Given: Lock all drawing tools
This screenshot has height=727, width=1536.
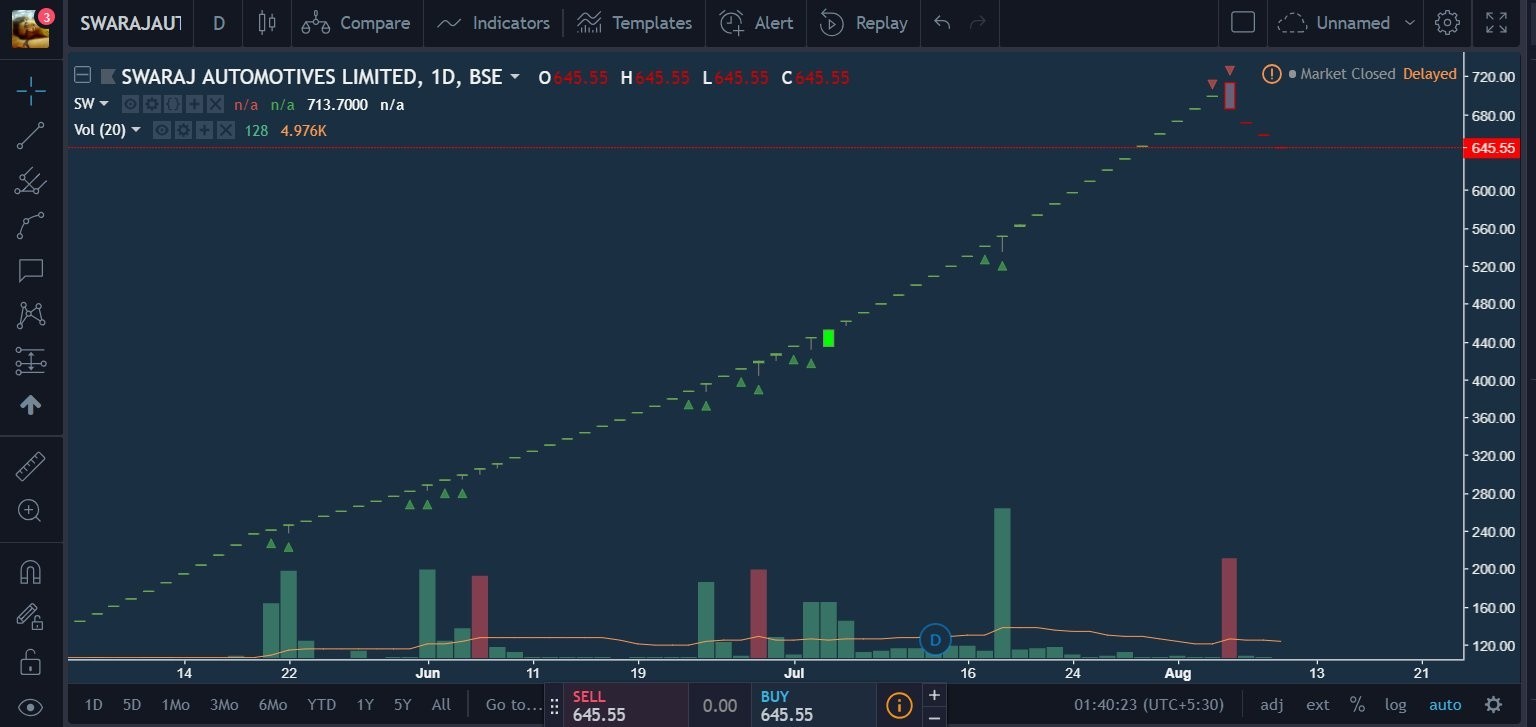Looking at the screenshot, I should (x=30, y=662).
